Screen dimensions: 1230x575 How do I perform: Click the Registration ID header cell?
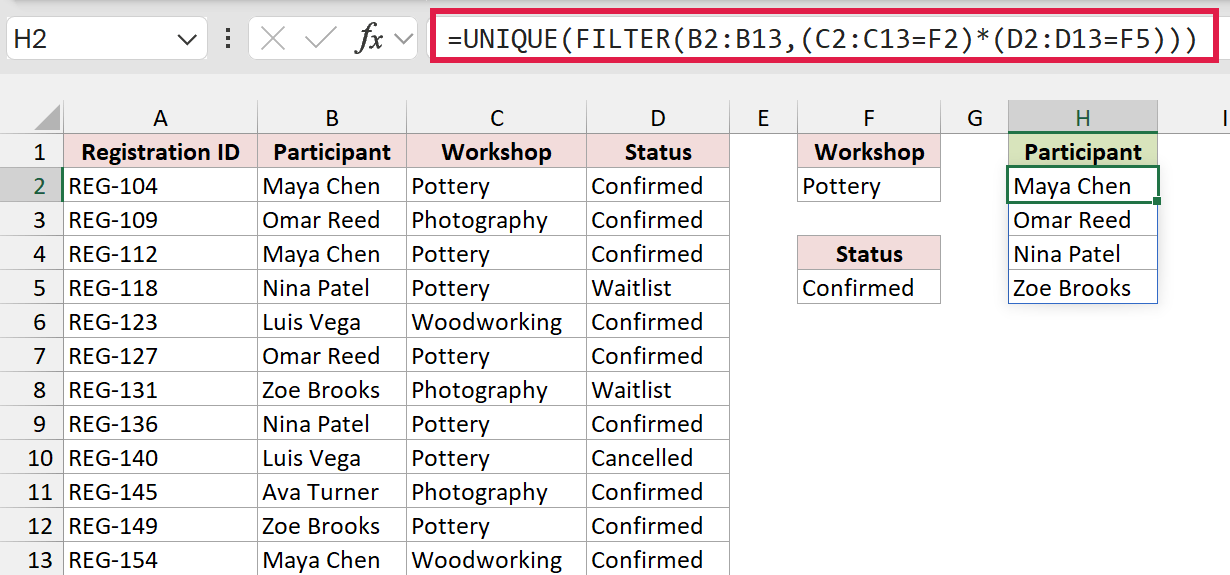pos(160,152)
